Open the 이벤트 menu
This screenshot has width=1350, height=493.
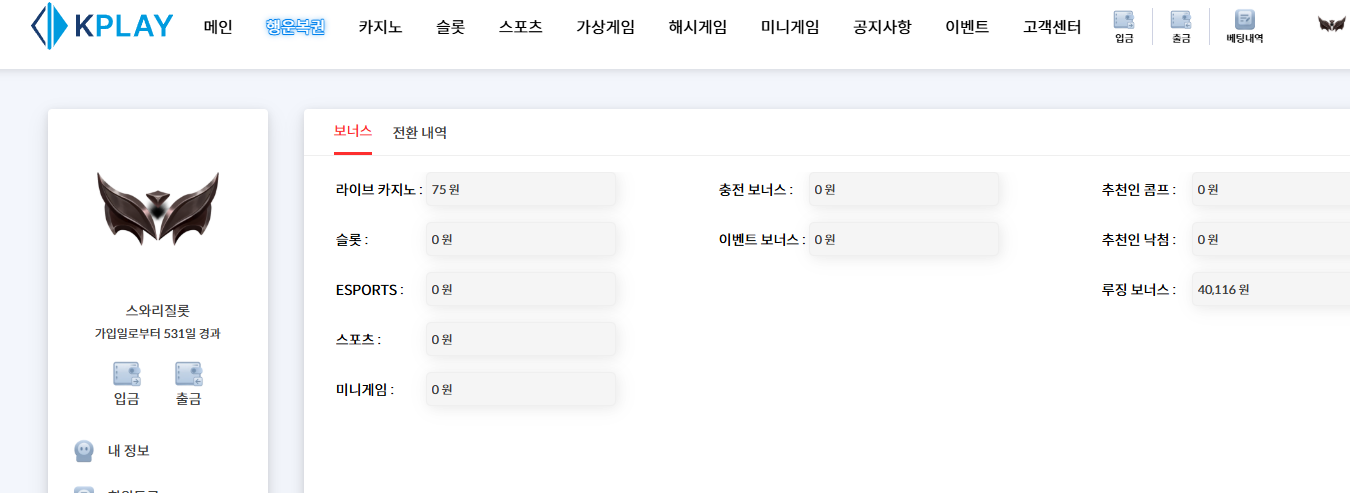coord(967,27)
